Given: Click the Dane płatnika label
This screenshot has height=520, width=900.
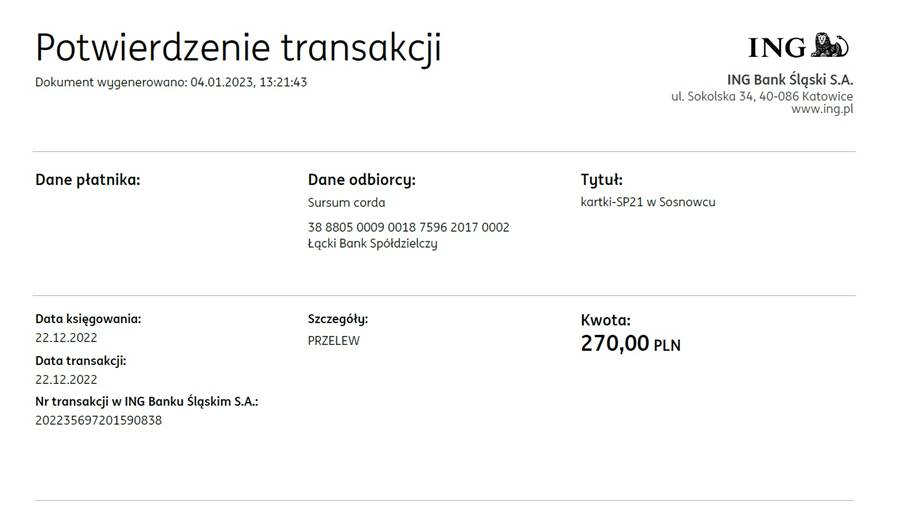Looking at the screenshot, I should [x=88, y=180].
